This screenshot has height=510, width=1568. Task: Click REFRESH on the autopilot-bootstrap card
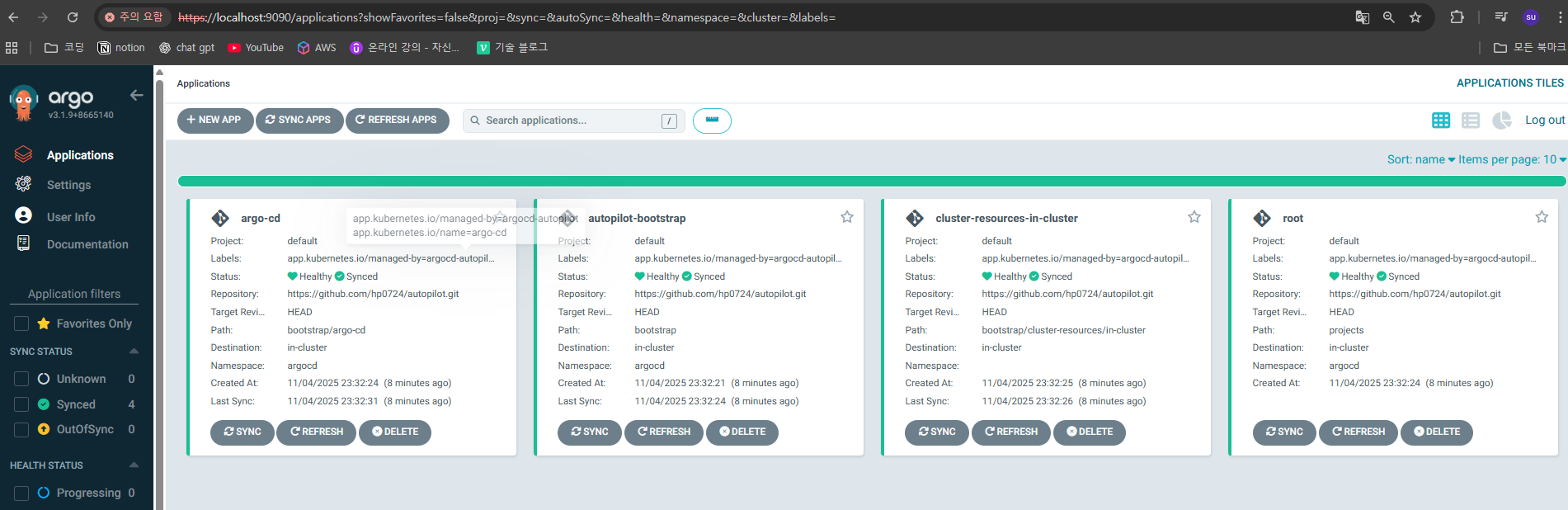click(663, 432)
